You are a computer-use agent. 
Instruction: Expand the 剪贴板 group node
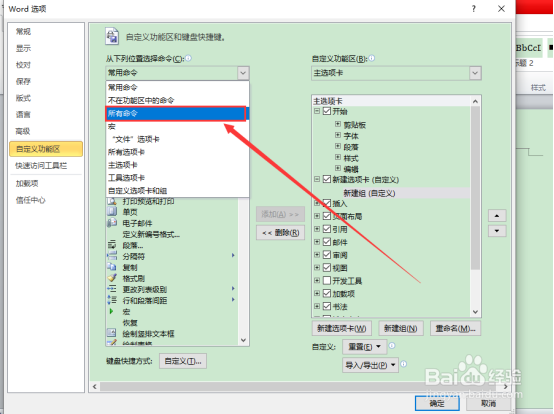coord(338,124)
